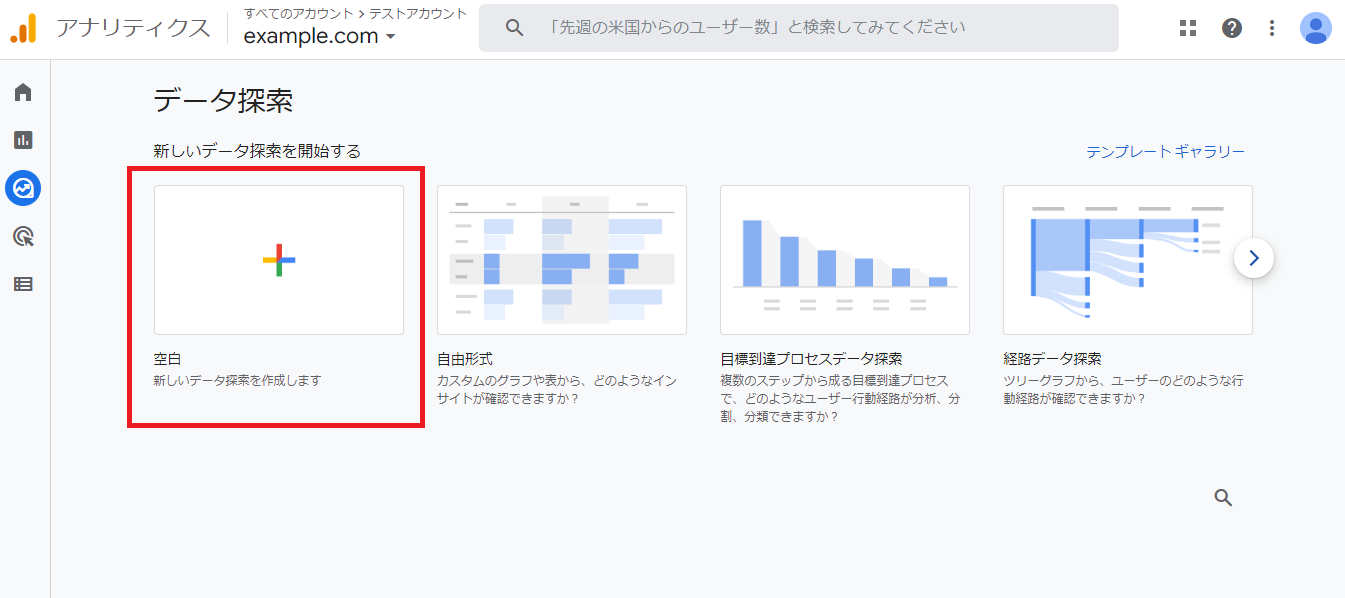The width and height of the screenshot is (1345, 598).
Task: Open the example.com property dropdown
Action: [320, 36]
